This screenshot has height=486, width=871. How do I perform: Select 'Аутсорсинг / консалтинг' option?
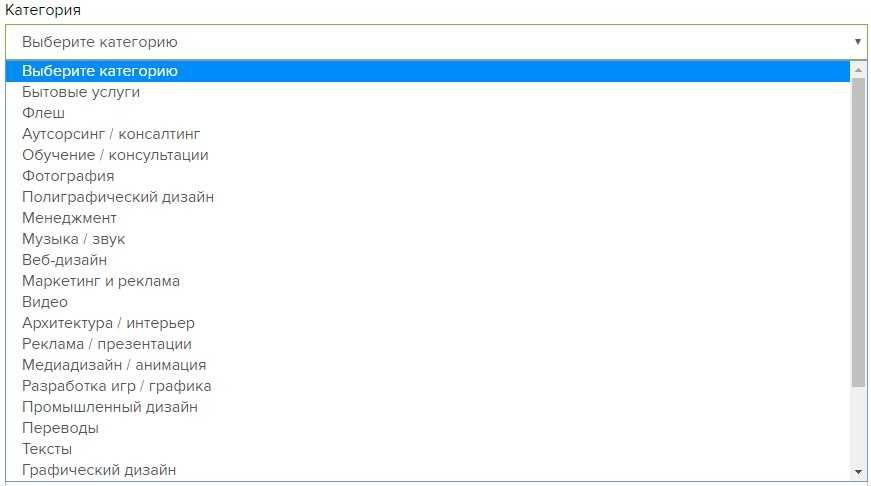pyautogui.click(x=112, y=134)
